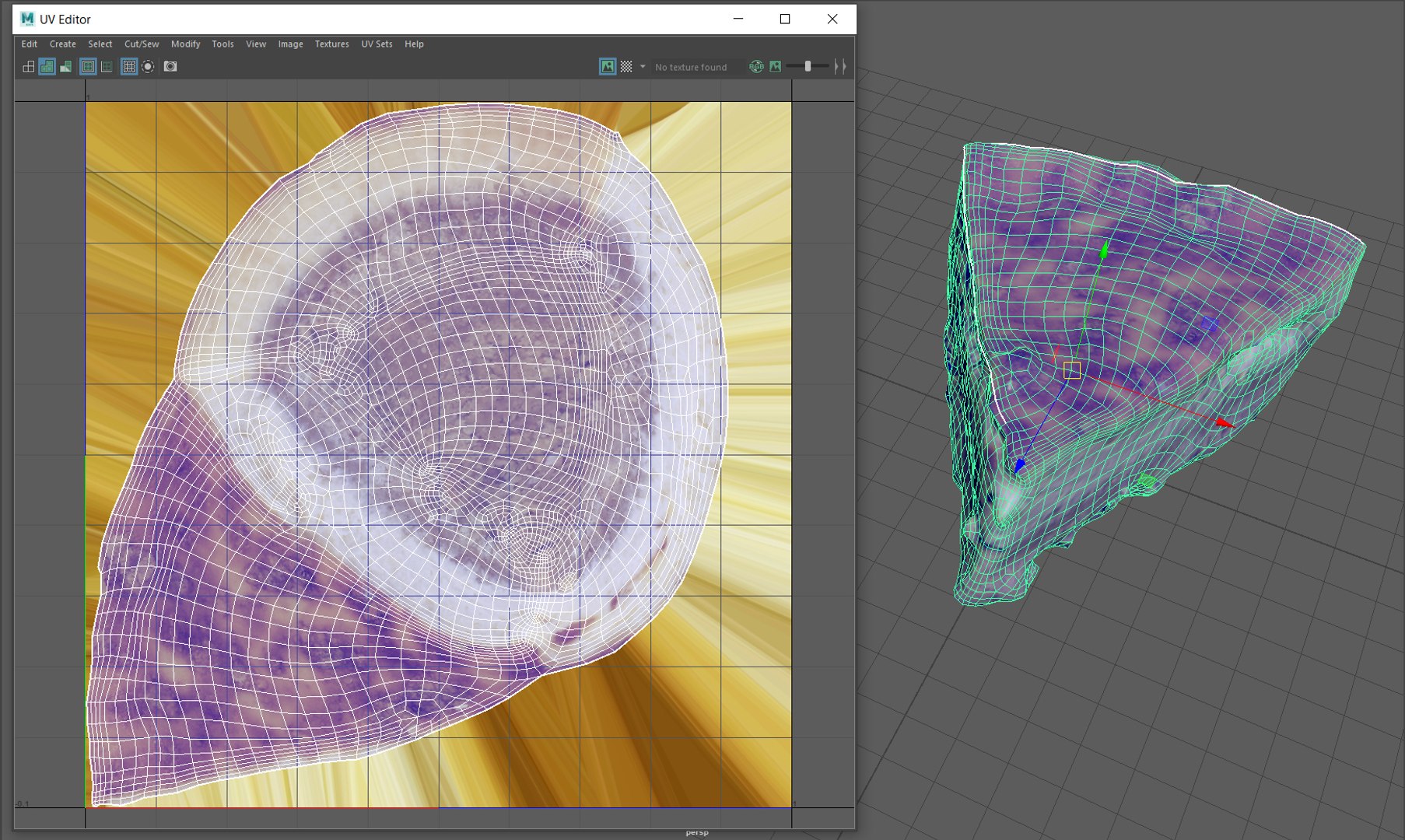Open the Create menu
The width and height of the screenshot is (1405, 840).
click(x=63, y=44)
